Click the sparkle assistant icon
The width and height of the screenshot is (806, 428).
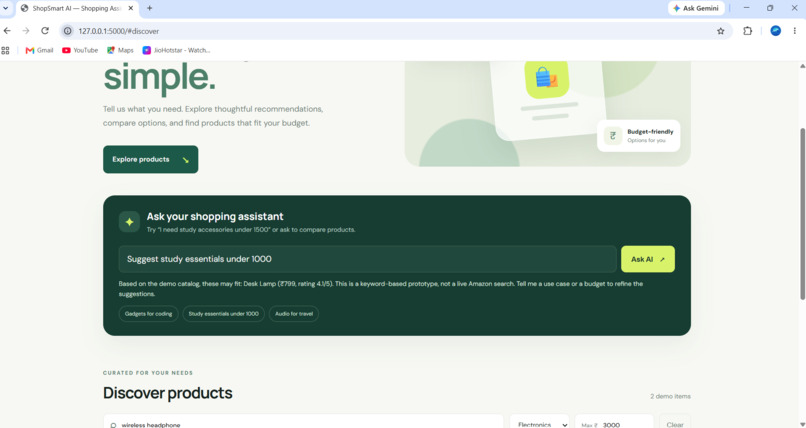[x=130, y=222]
